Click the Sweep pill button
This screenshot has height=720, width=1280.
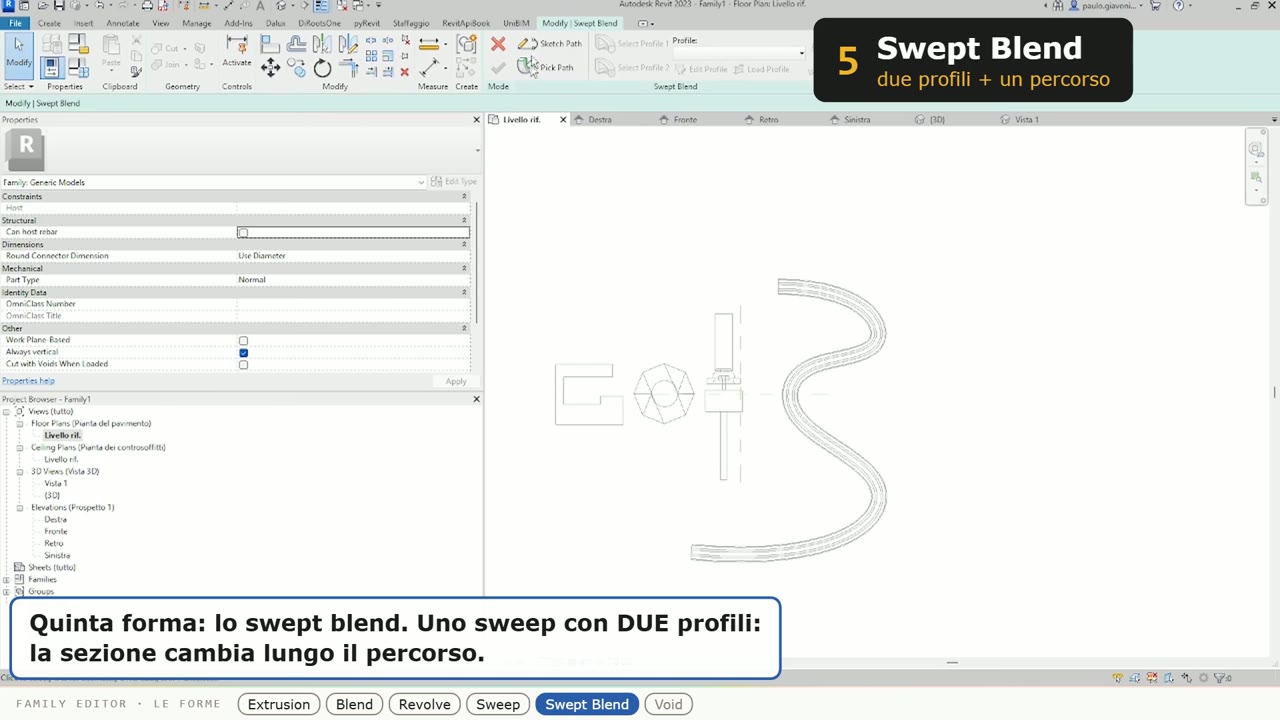pyautogui.click(x=498, y=705)
